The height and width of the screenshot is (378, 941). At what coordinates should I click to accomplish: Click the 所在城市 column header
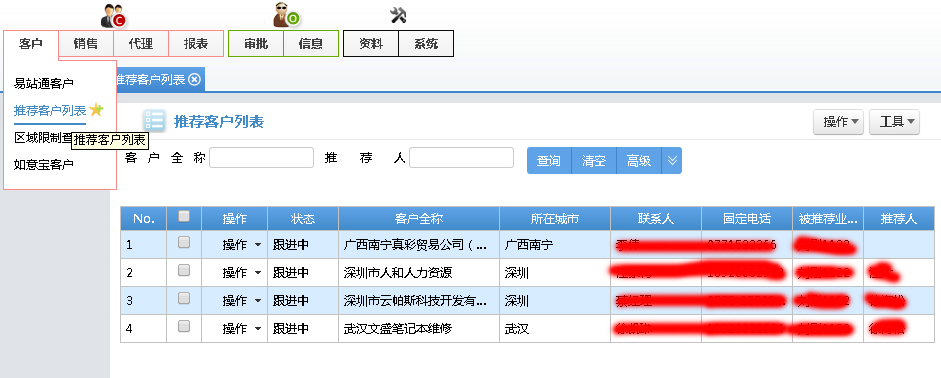[555, 219]
